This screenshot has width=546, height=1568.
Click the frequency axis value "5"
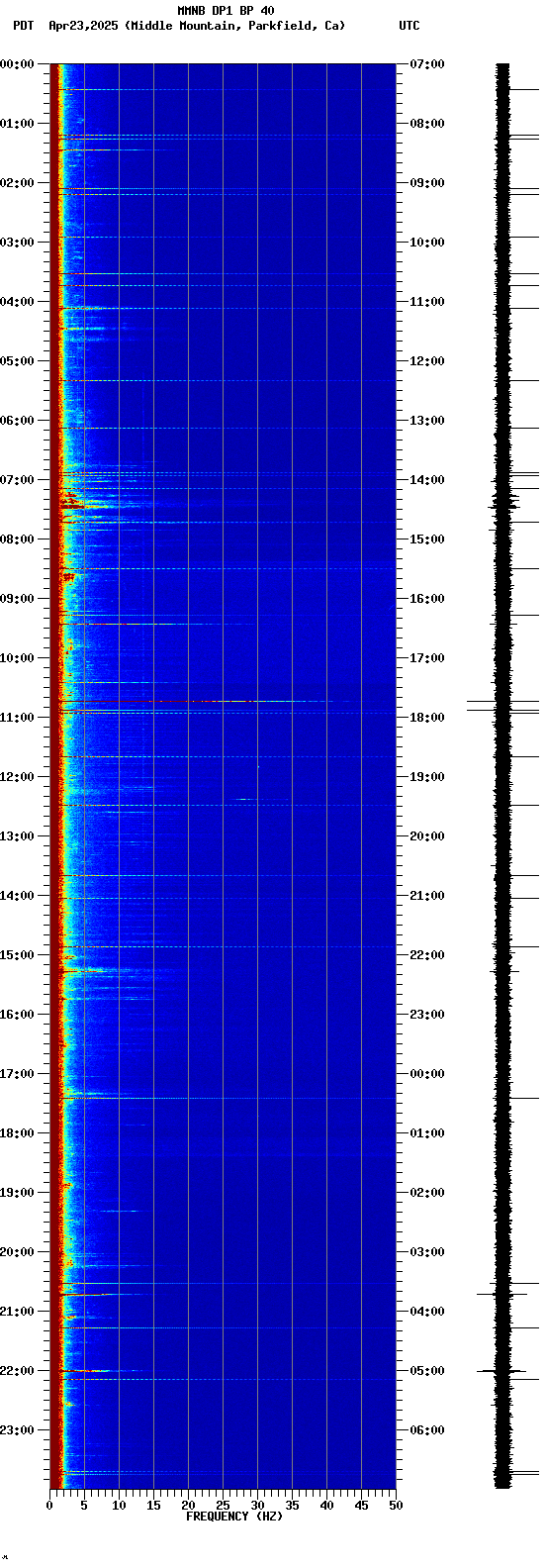tap(84, 1506)
